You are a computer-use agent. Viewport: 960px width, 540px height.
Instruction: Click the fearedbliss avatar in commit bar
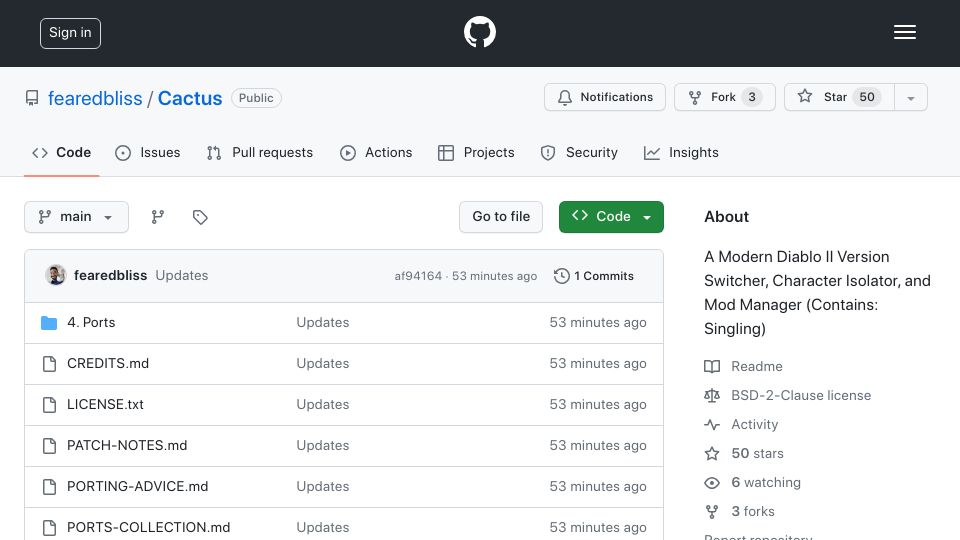(x=56, y=276)
